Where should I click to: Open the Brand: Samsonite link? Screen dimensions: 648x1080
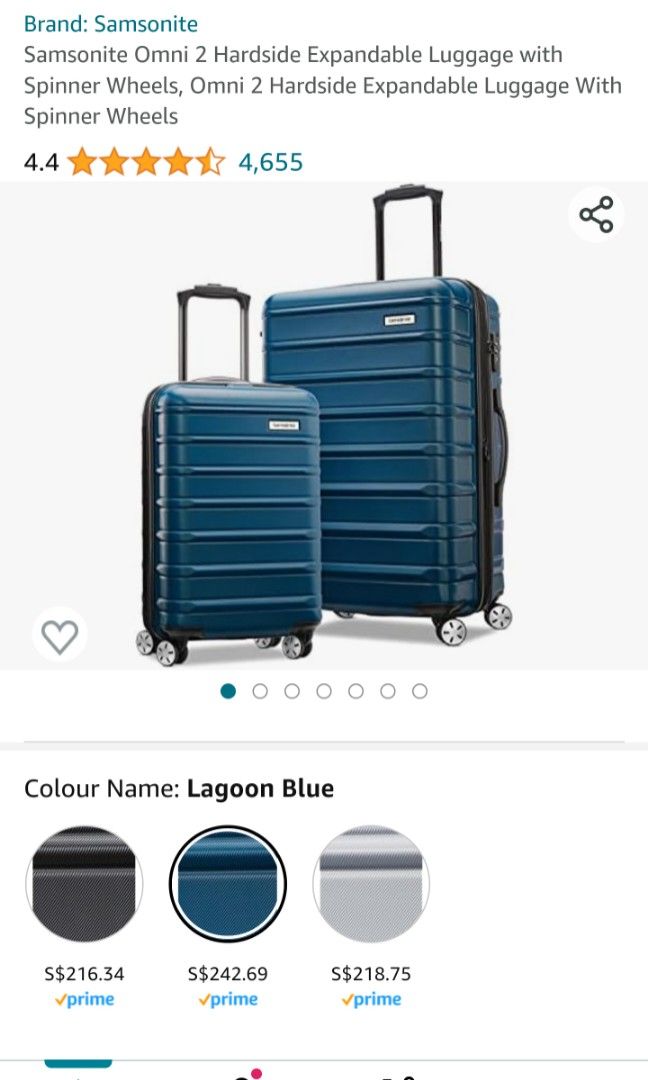(111, 24)
